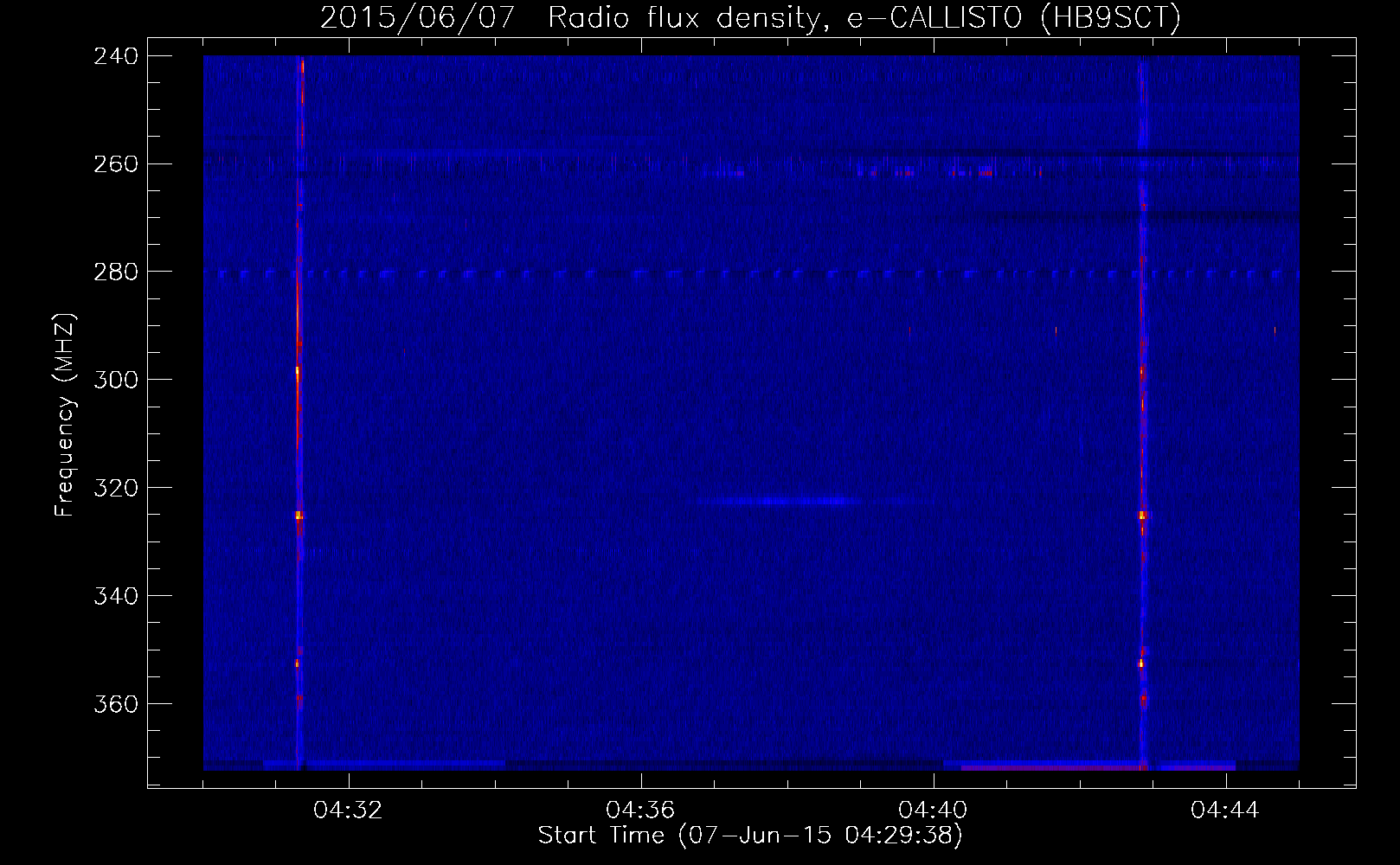Click the horizontal emission streak near 322 MHz
The width and height of the screenshot is (1400, 865).
pos(779,501)
